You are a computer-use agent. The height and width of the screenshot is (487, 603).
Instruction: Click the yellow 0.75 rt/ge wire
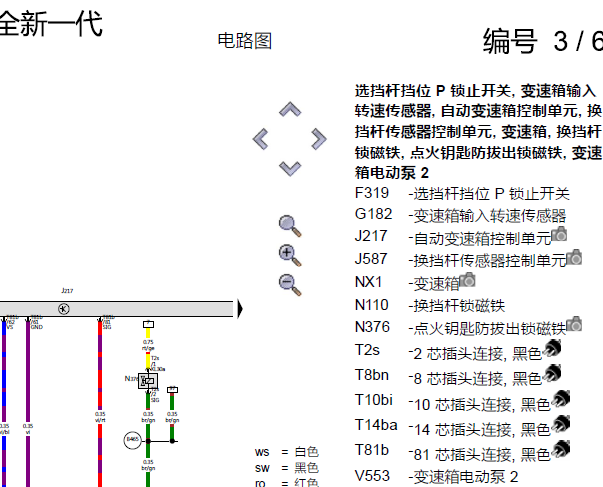148,350
